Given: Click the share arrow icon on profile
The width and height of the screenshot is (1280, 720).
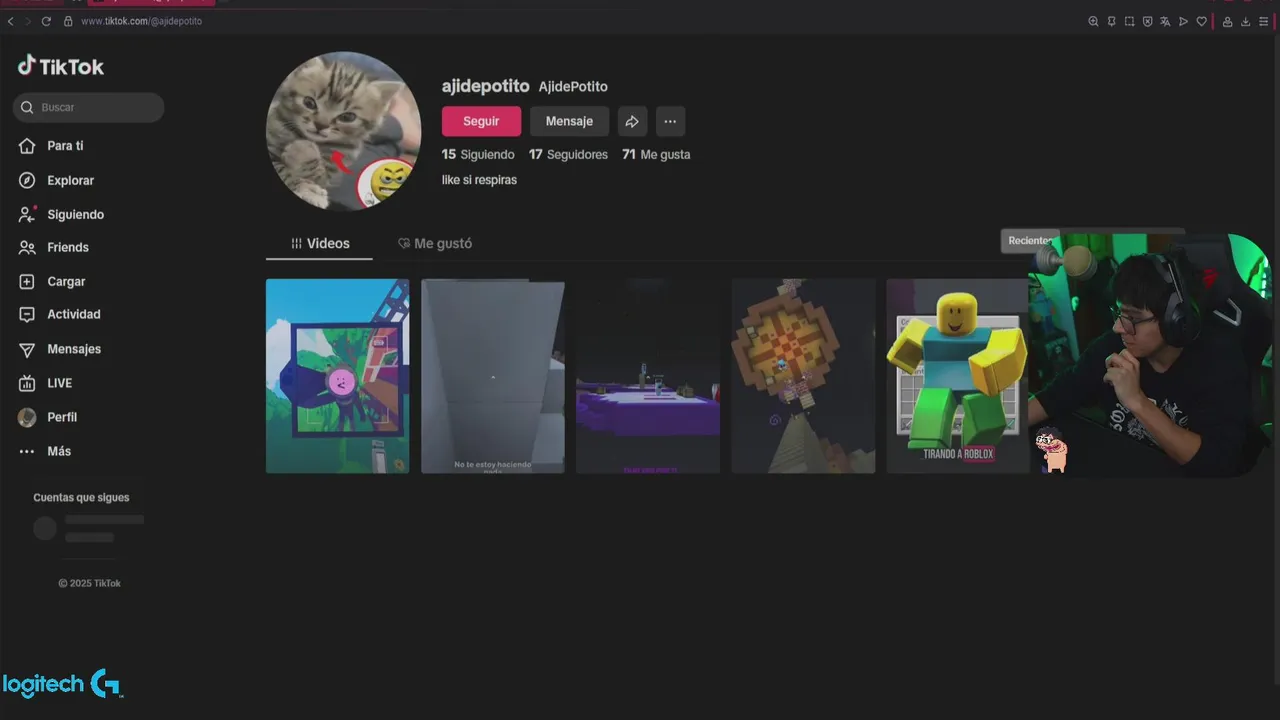Looking at the screenshot, I should pyautogui.click(x=632, y=121).
